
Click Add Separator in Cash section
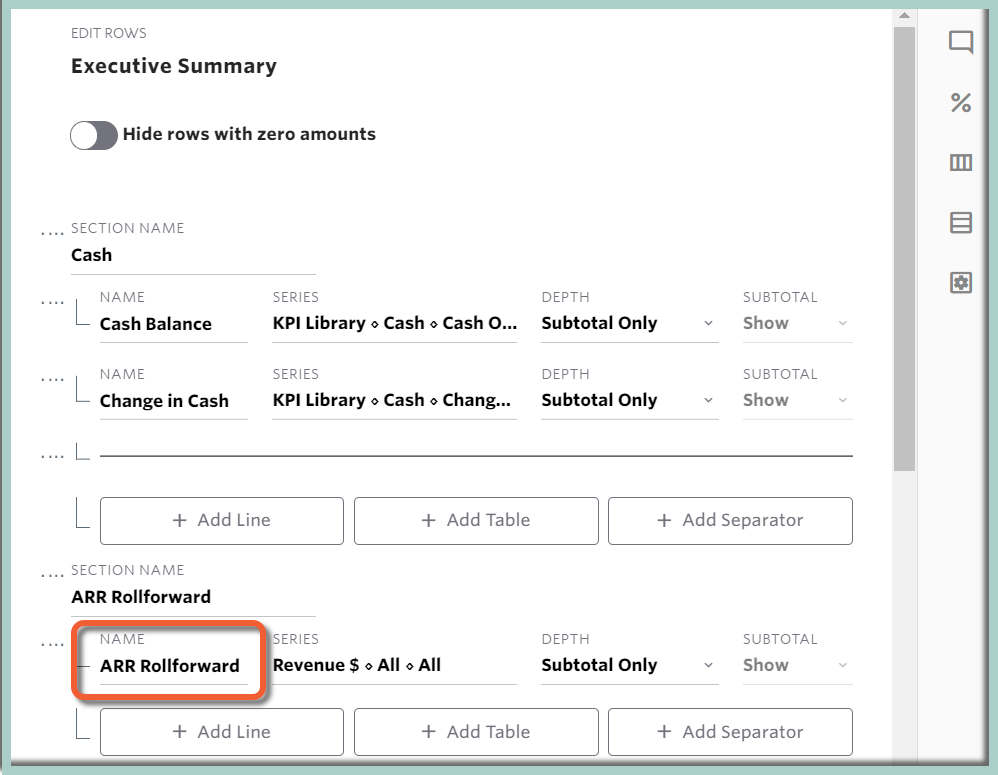[730, 520]
